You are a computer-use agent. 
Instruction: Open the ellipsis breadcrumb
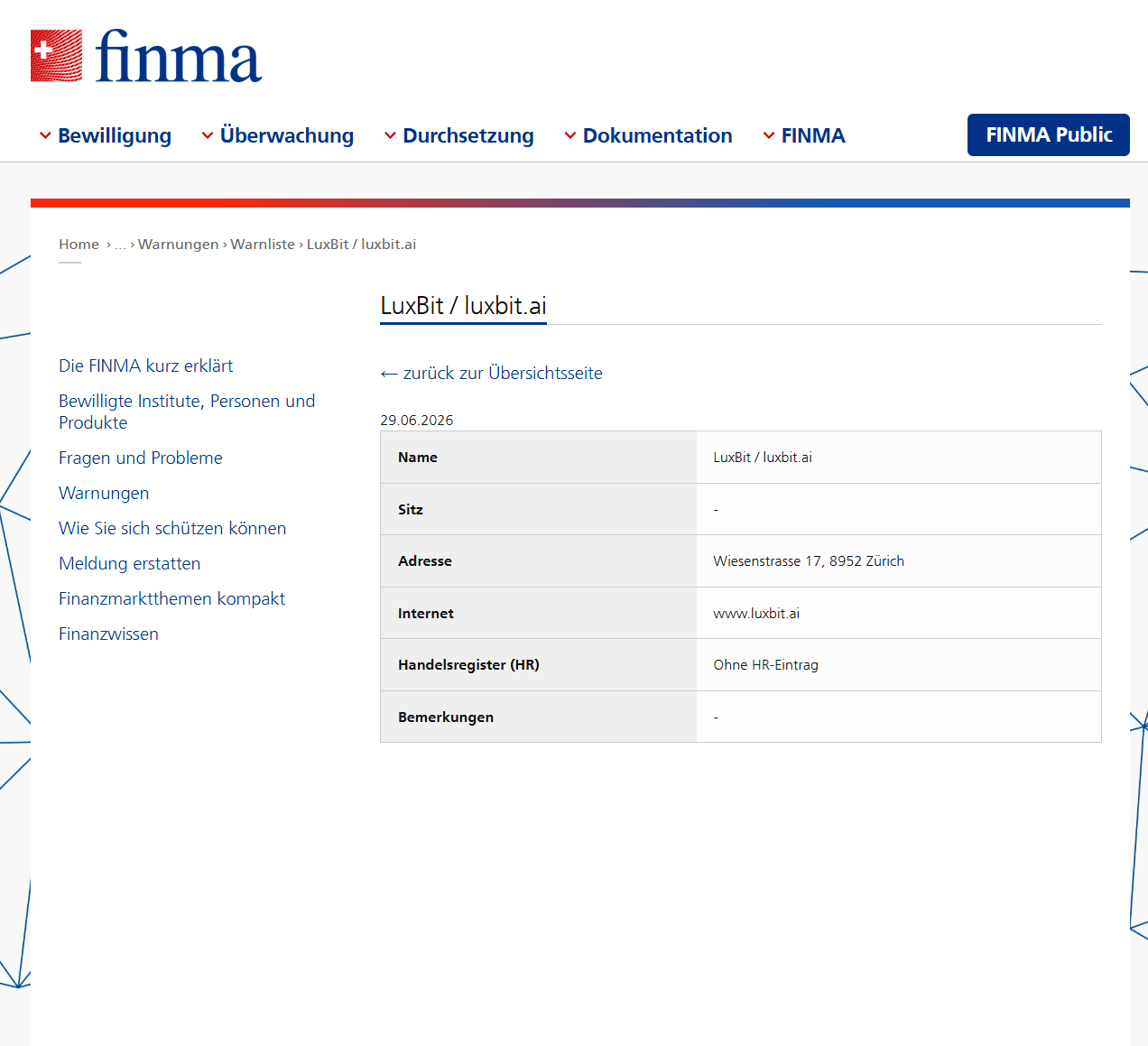tap(121, 245)
